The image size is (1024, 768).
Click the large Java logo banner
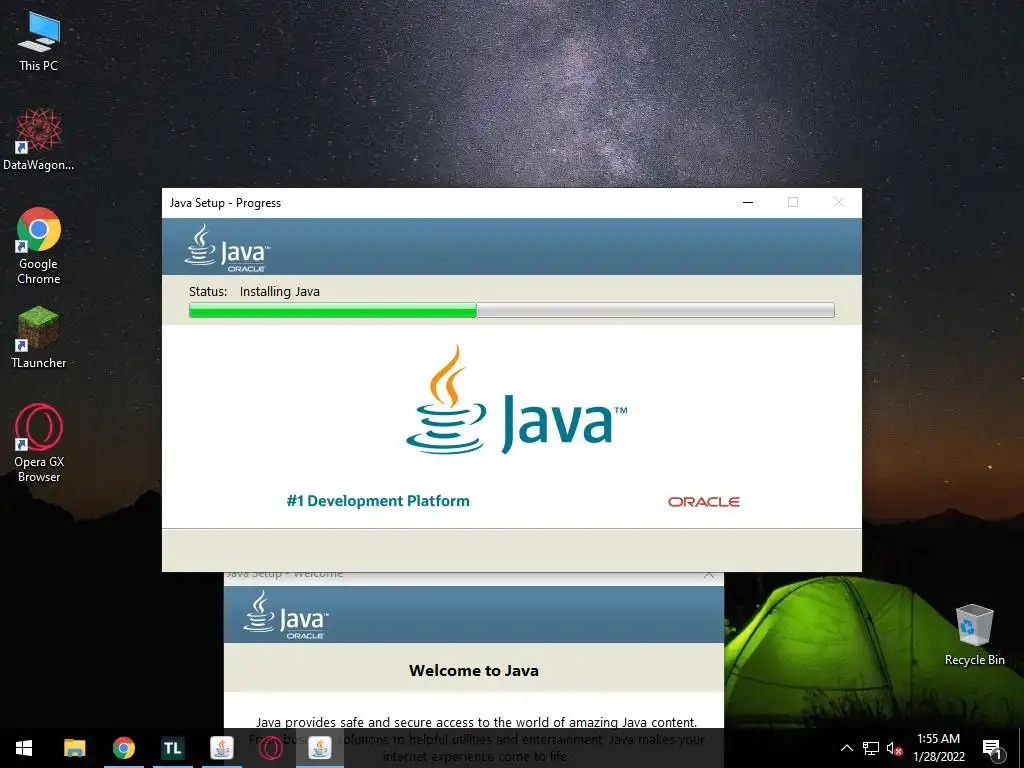point(516,400)
